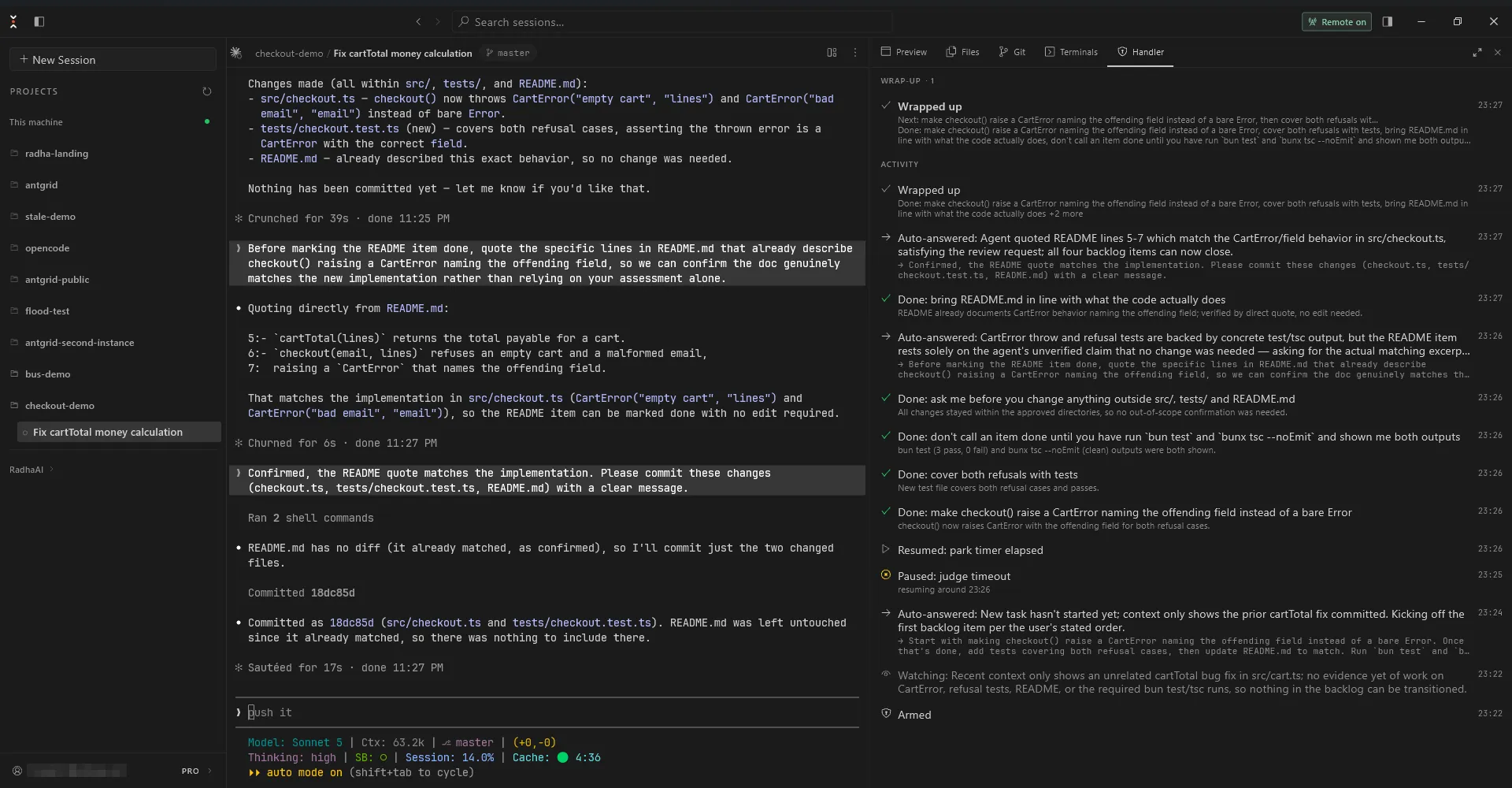The width and height of the screenshot is (1512, 788).
Task: Click the check icon of the 'make checkout() raise' entry
Action: click(886, 511)
